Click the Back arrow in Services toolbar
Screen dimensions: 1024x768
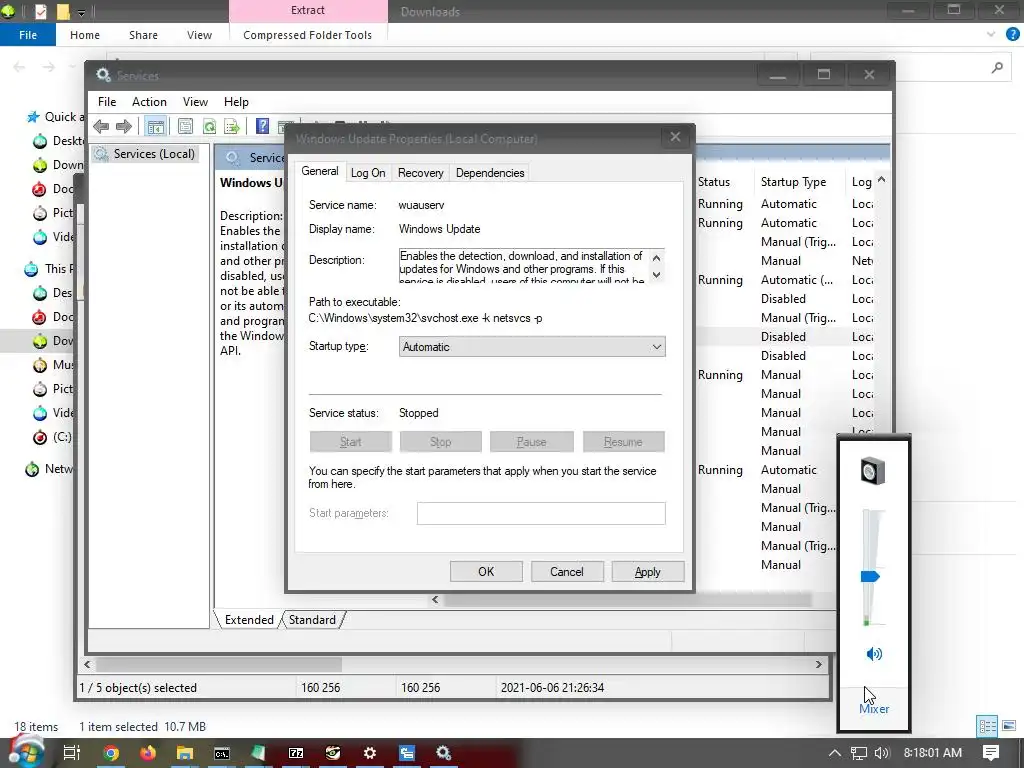pyautogui.click(x=101, y=126)
